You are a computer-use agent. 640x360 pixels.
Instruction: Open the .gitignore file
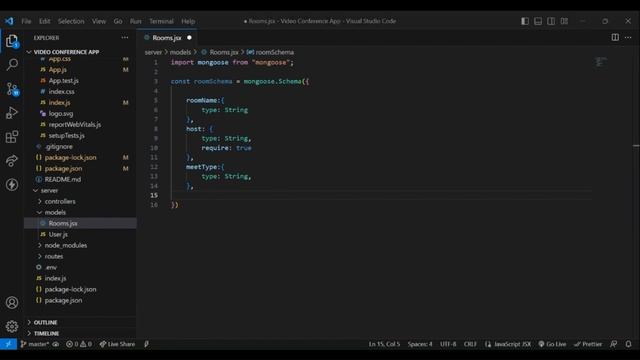(59, 147)
